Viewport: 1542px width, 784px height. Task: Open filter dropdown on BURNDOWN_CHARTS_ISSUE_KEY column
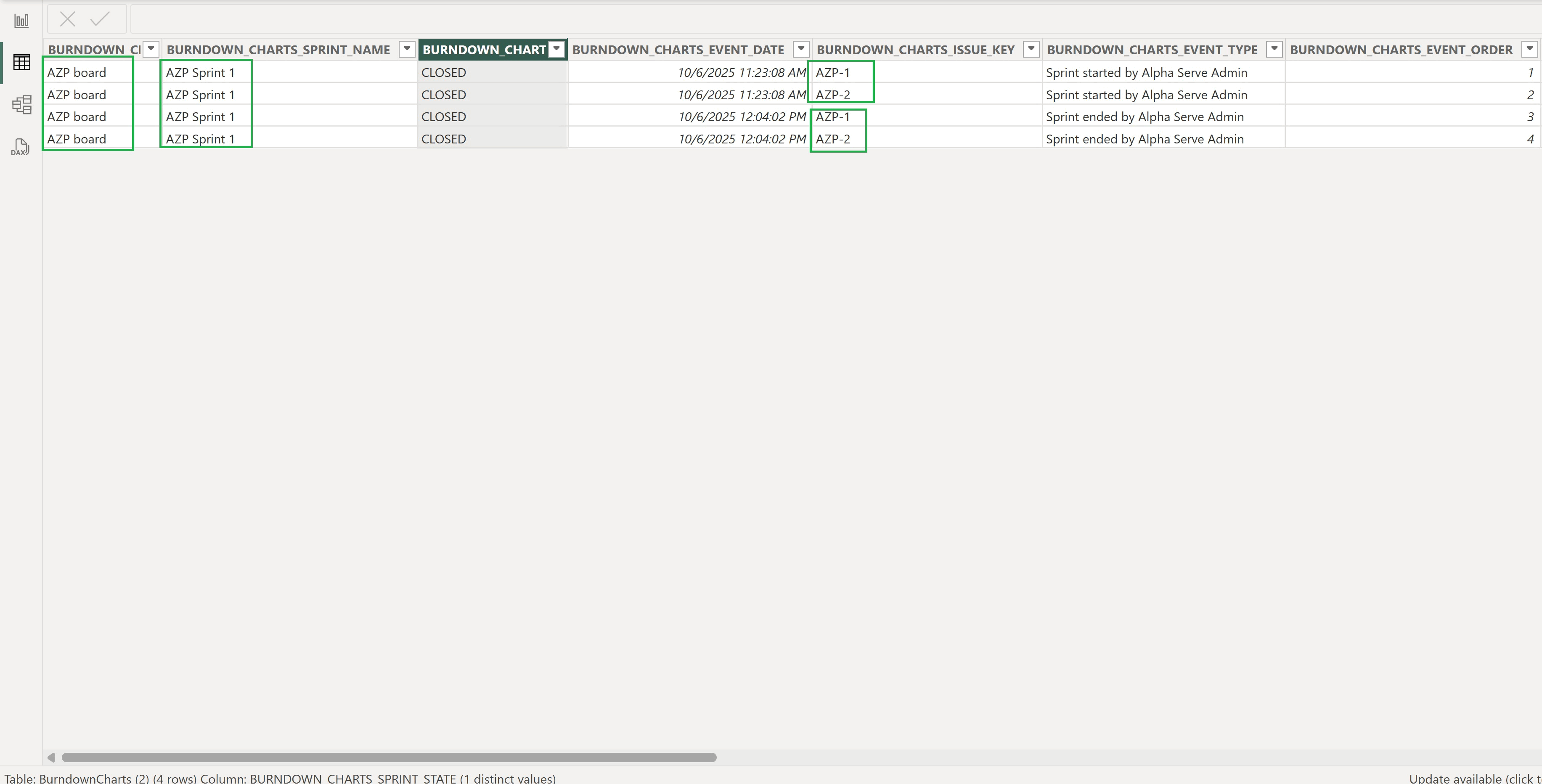(1031, 49)
